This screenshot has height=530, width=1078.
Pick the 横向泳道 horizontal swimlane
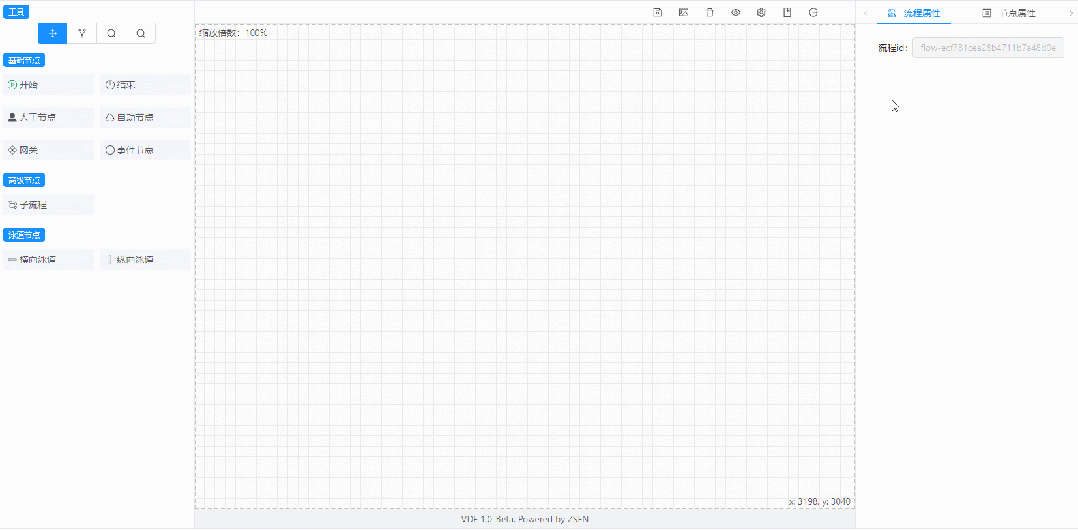point(48,259)
